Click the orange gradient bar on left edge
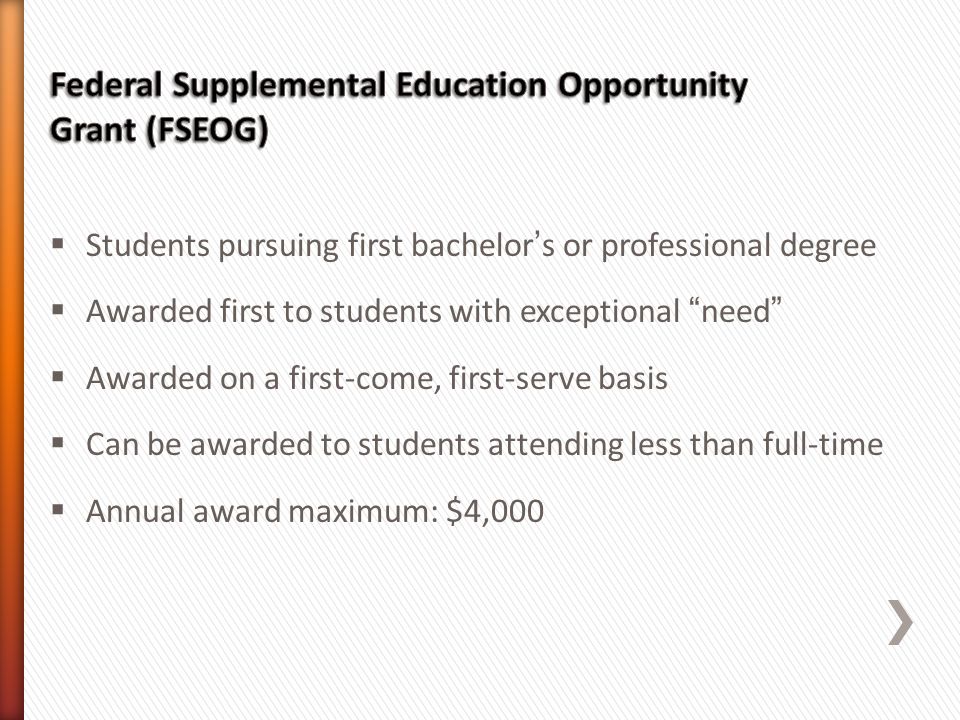Image resolution: width=960 pixels, height=720 pixels. pyautogui.click(x=12, y=360)
